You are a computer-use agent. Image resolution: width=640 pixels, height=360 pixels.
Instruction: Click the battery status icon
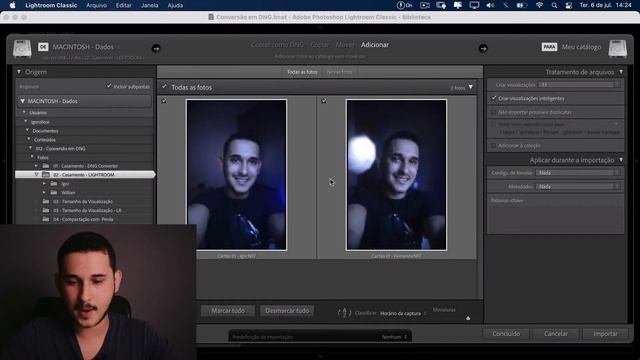(x=521, y=5)
